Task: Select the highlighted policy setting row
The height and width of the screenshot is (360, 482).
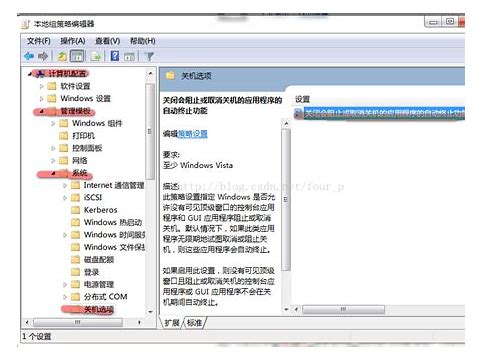Action: [379, 113]
